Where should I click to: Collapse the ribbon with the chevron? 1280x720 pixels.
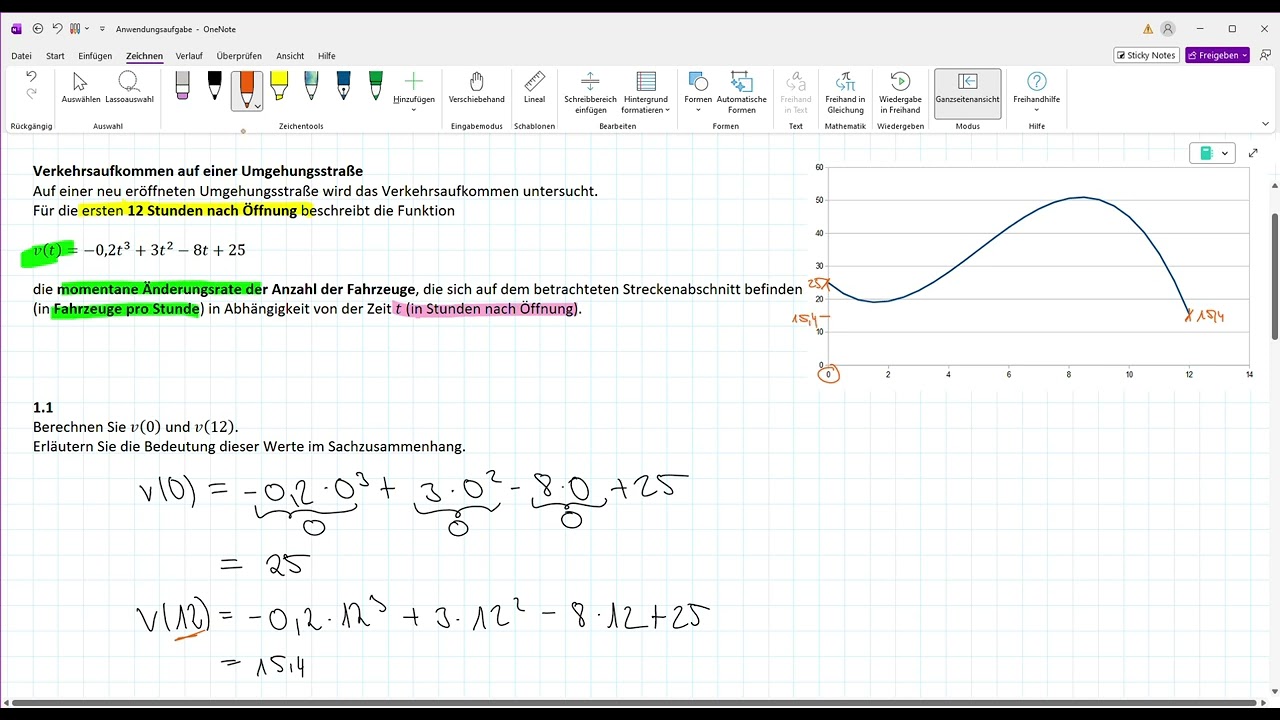tap(1266, 124)
